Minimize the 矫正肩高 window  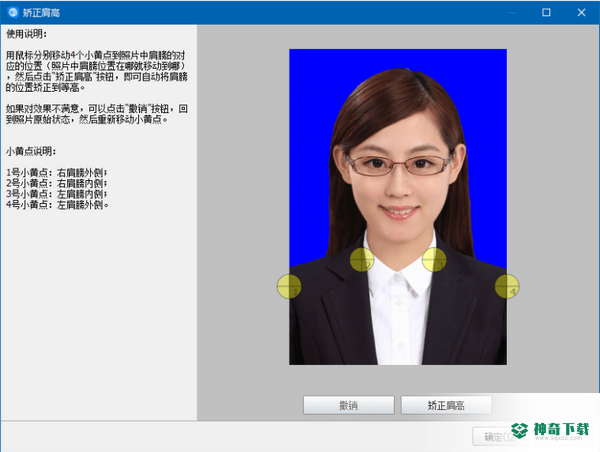click(512, 13)
